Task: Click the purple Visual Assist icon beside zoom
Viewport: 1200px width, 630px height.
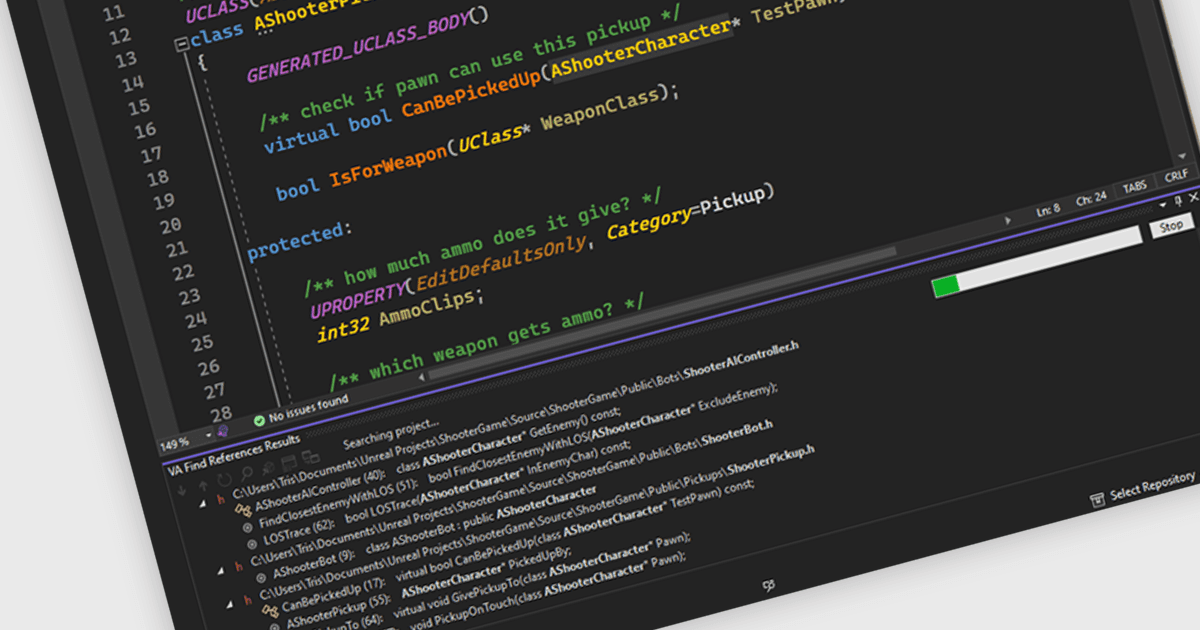Action: click(223, 431)
